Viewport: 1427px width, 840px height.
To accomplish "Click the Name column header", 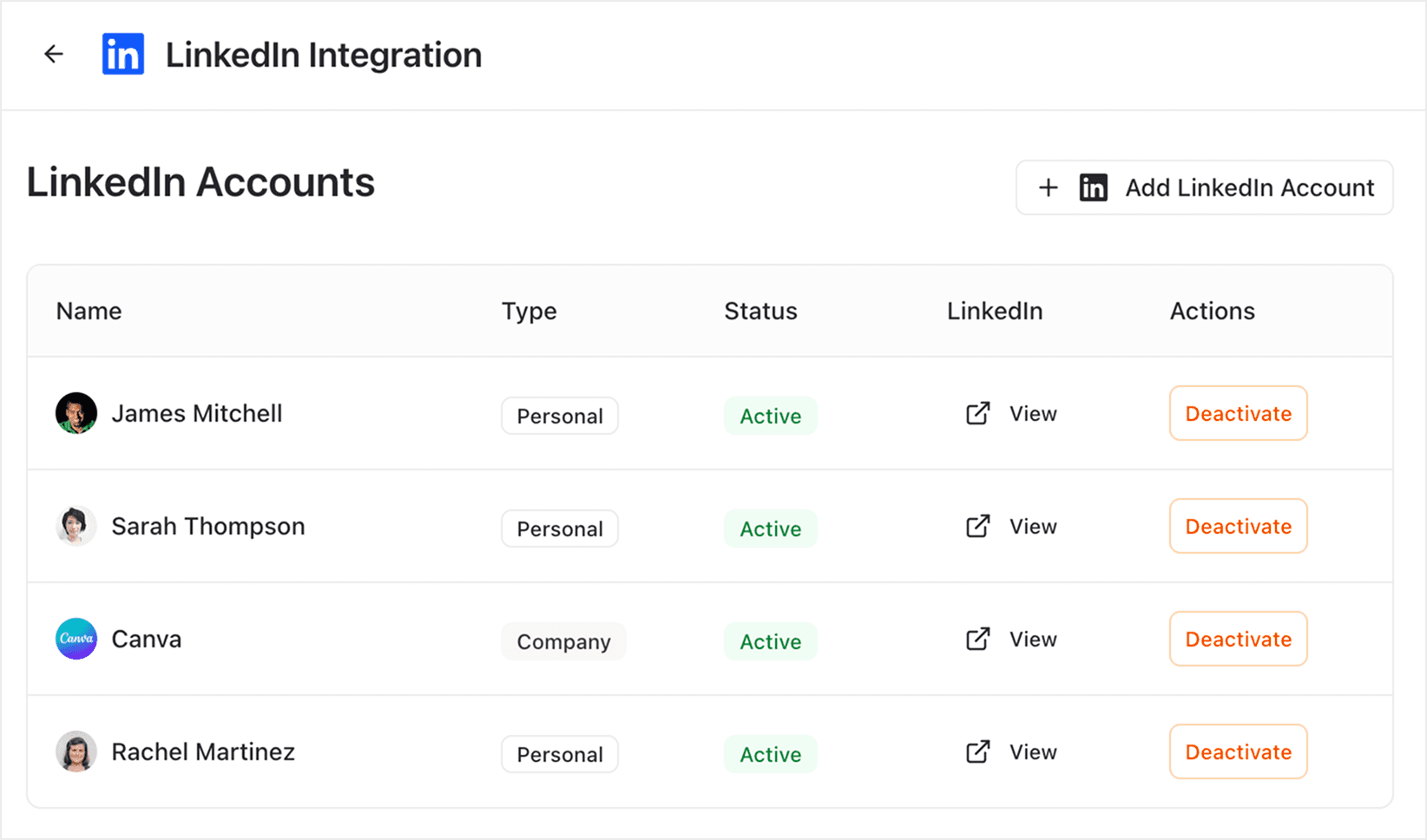I will tap(89, 311).
